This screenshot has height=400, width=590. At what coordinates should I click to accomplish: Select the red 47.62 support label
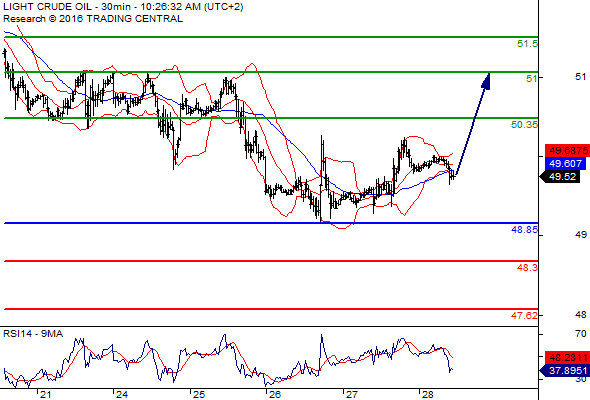coord(524,315)
